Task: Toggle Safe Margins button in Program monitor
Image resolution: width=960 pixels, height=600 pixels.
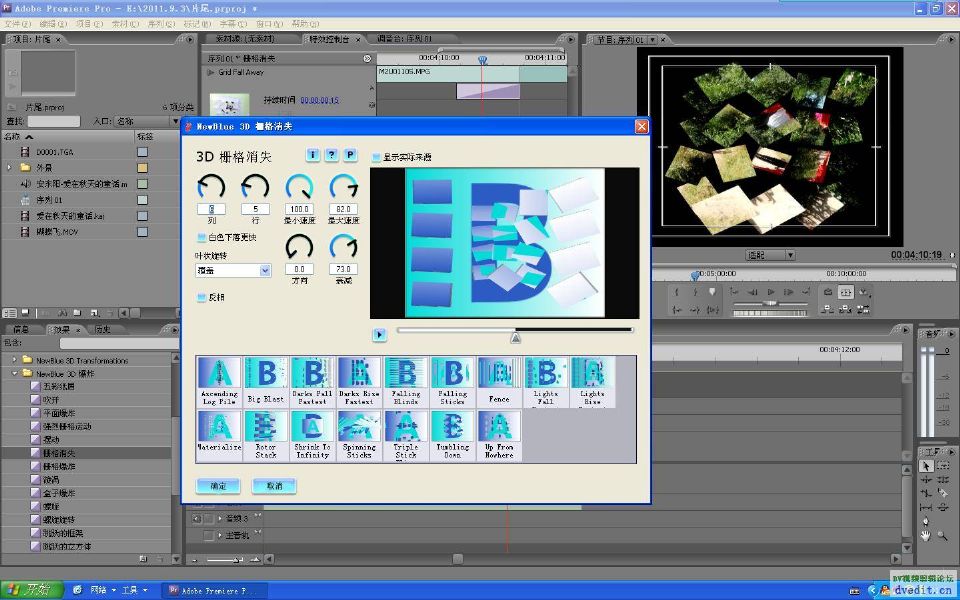Action: click(x=846, y=292)
